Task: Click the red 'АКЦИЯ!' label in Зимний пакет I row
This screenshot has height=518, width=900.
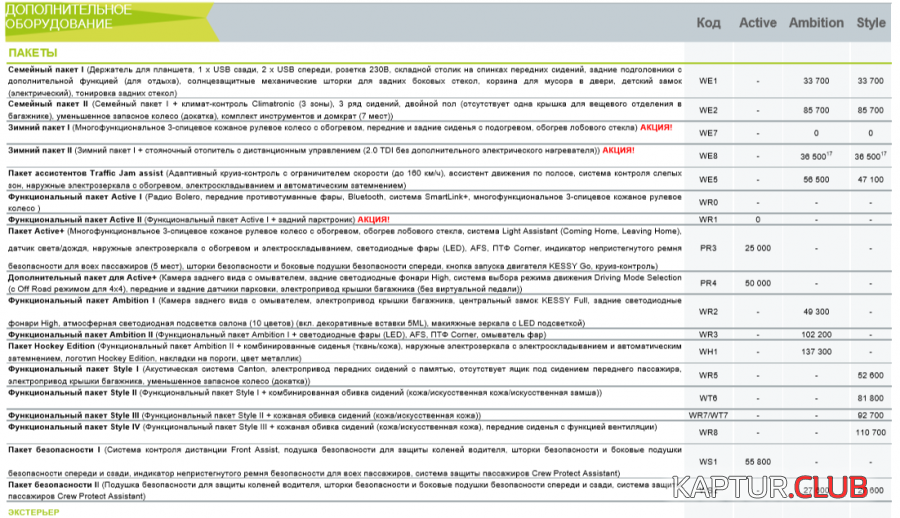Action: (x=655, y=127)
